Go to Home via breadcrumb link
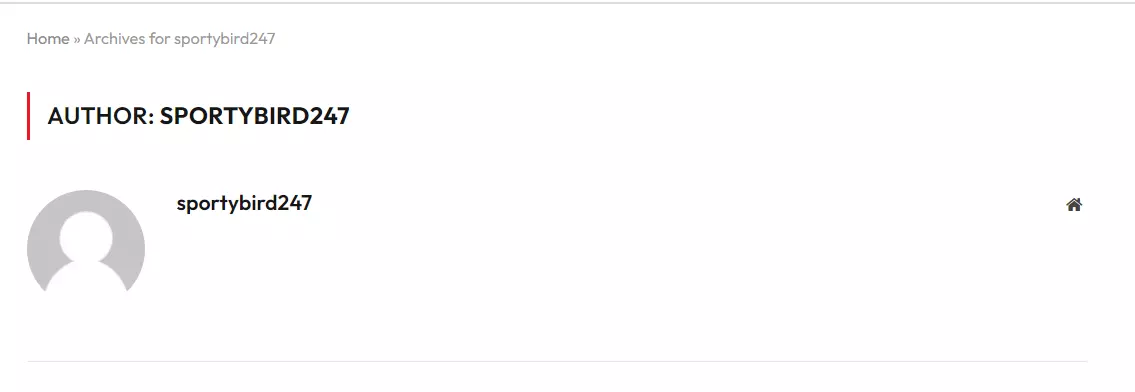 48,38
